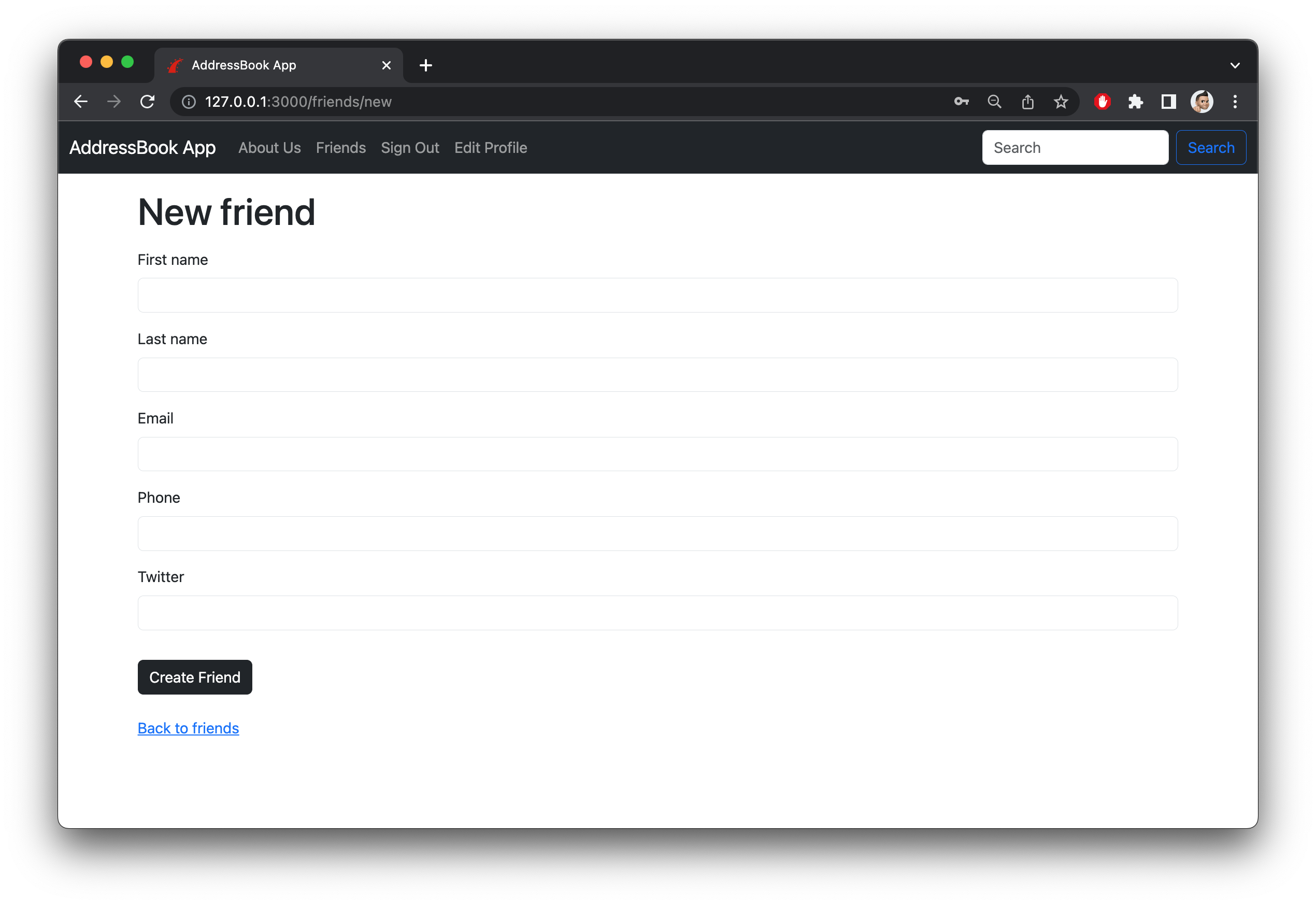Open the Friends navigation menu item
This screenshot has height=905, width=1316.
[341, 148]
